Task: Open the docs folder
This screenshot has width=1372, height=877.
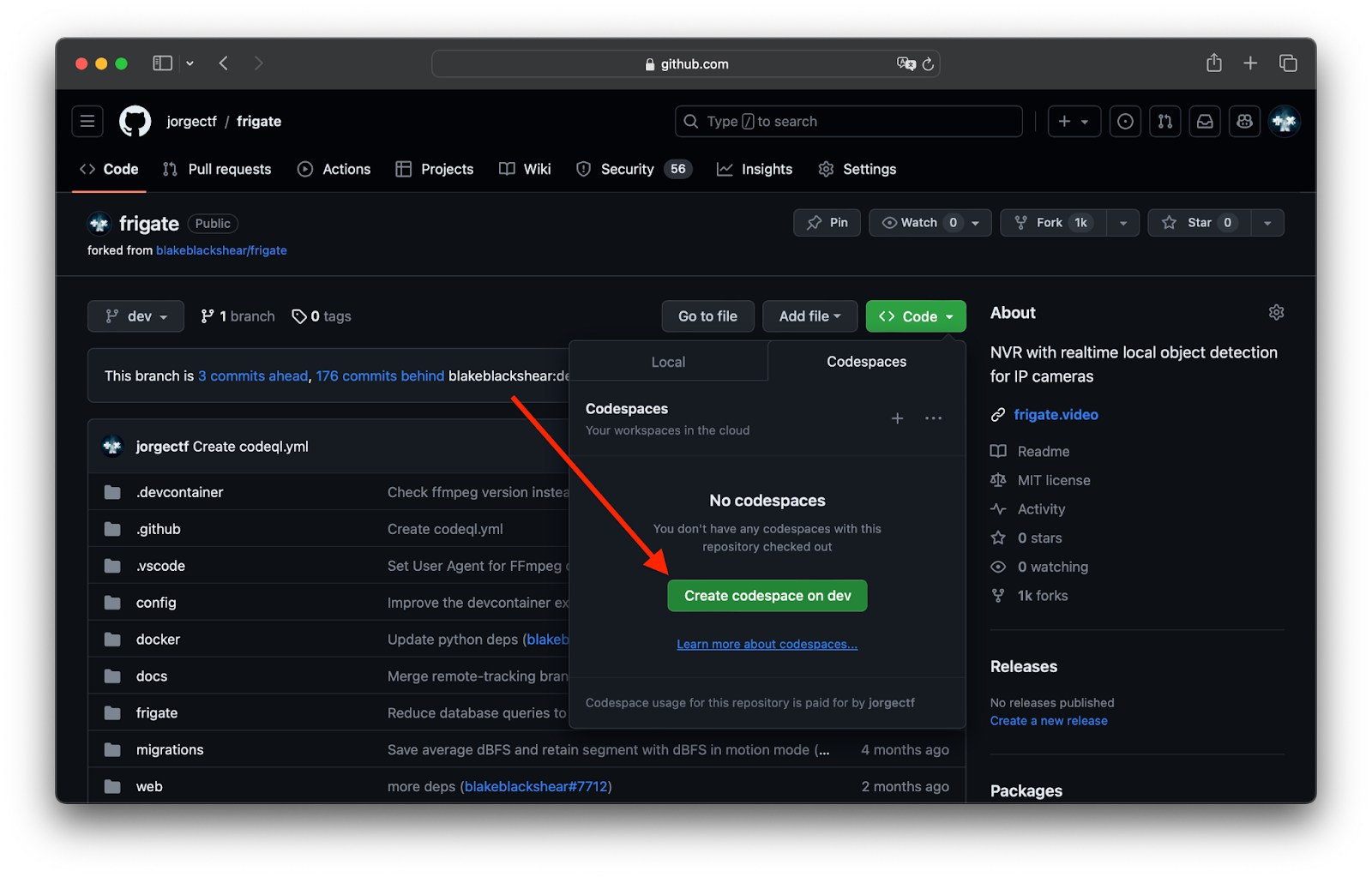Action: coord(152,676)
